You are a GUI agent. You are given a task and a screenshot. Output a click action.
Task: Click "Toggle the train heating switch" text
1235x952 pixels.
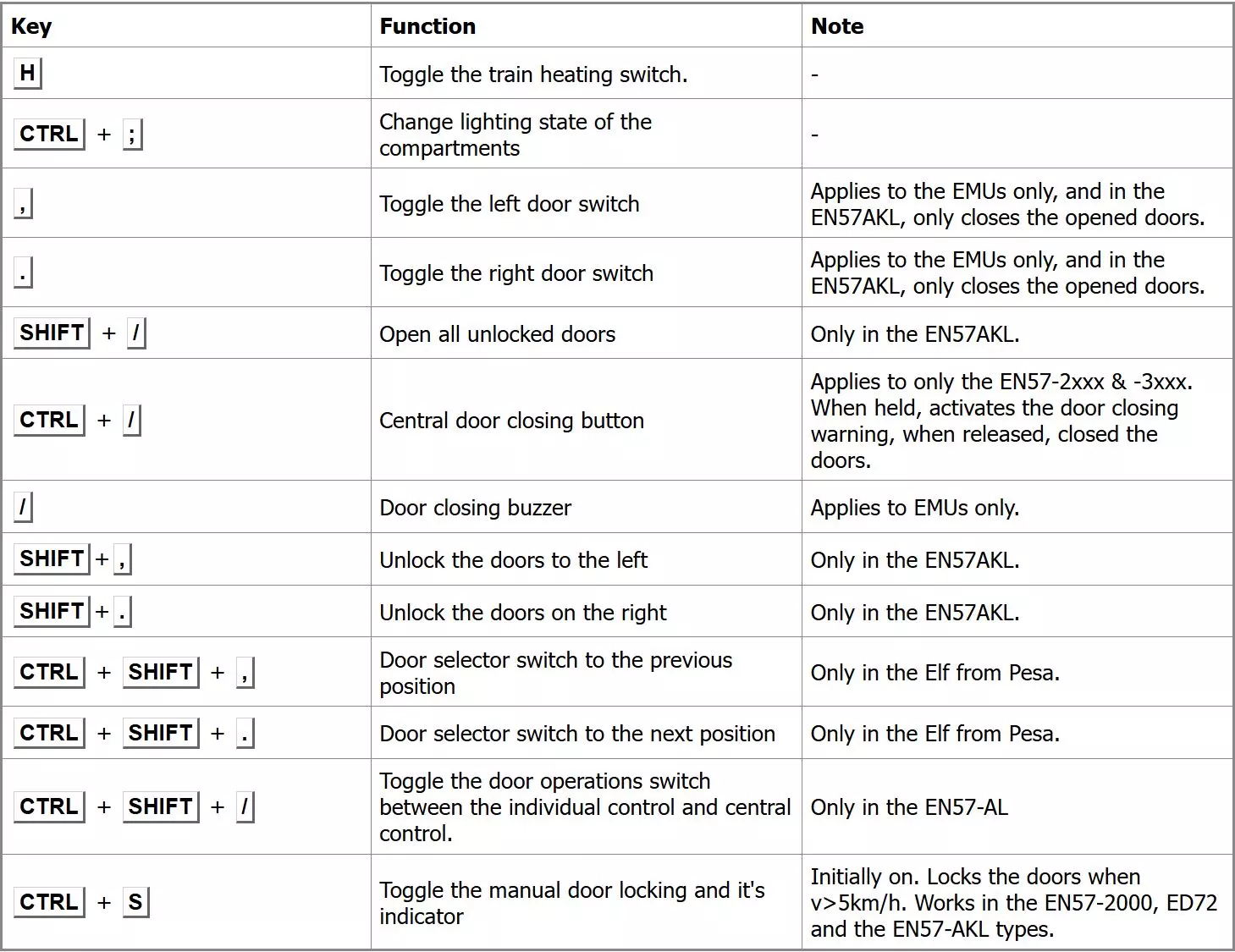pos(533,74)
